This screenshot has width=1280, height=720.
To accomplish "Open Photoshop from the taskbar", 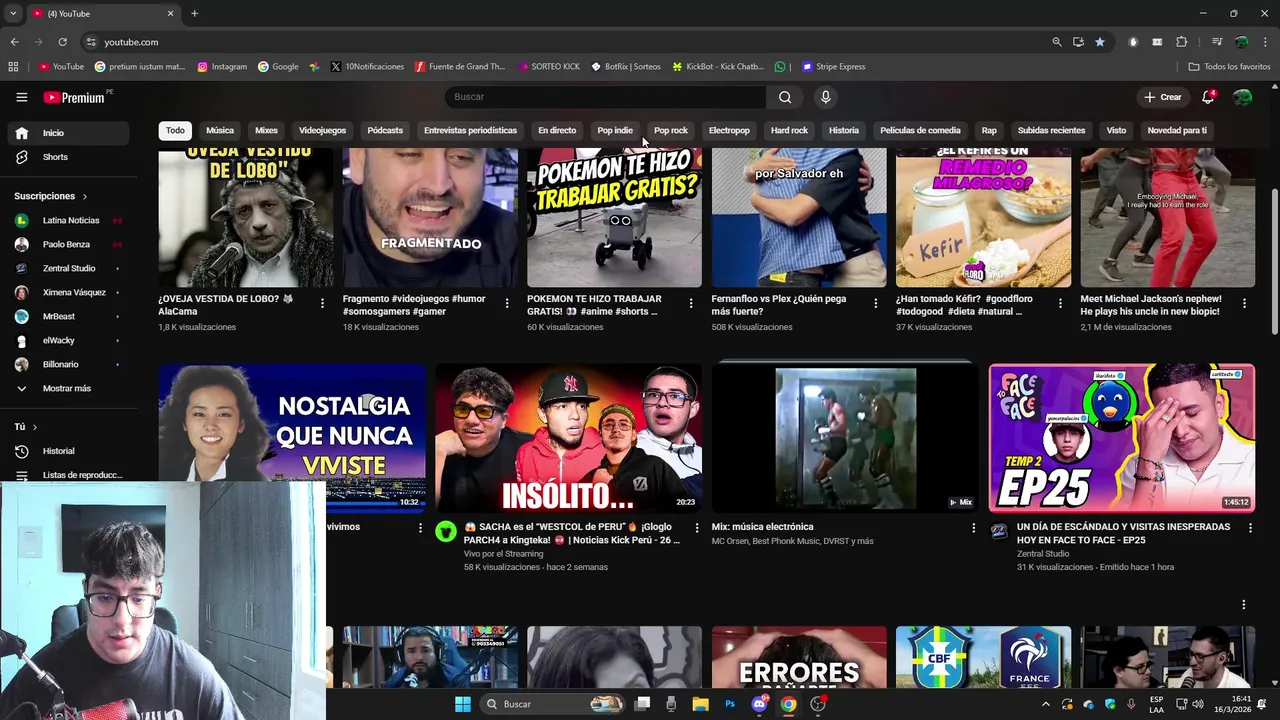I will (x=730, y=704).
